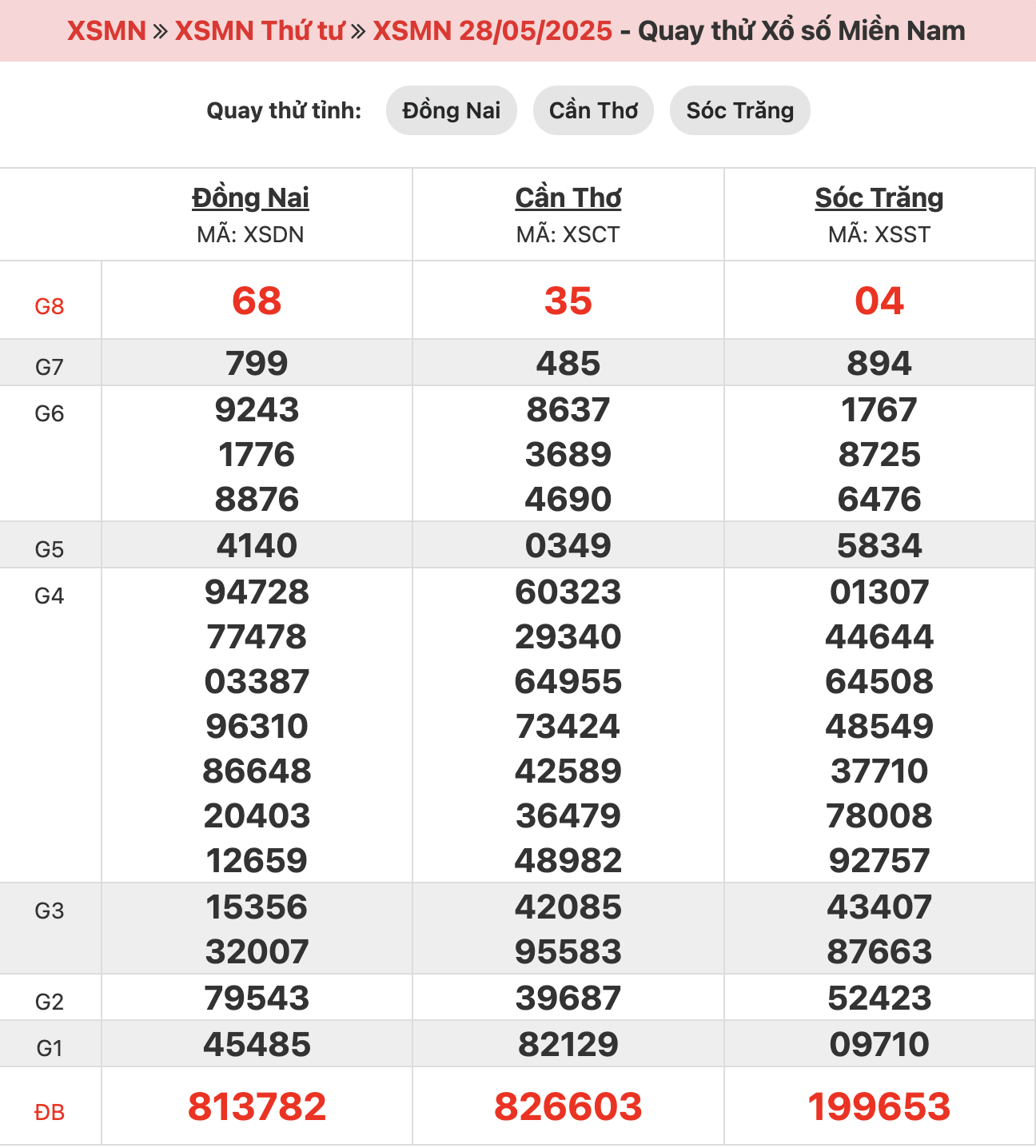Image resolution: width=1036 pixels, height=1148 pixels.
Task: Click G6 number 6476
Action: [879, 500]
